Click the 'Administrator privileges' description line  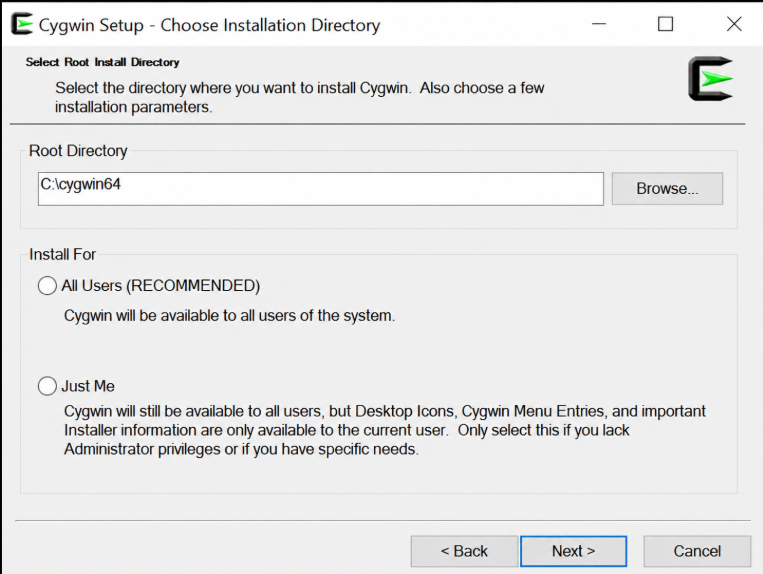click(x=241, y=449)
